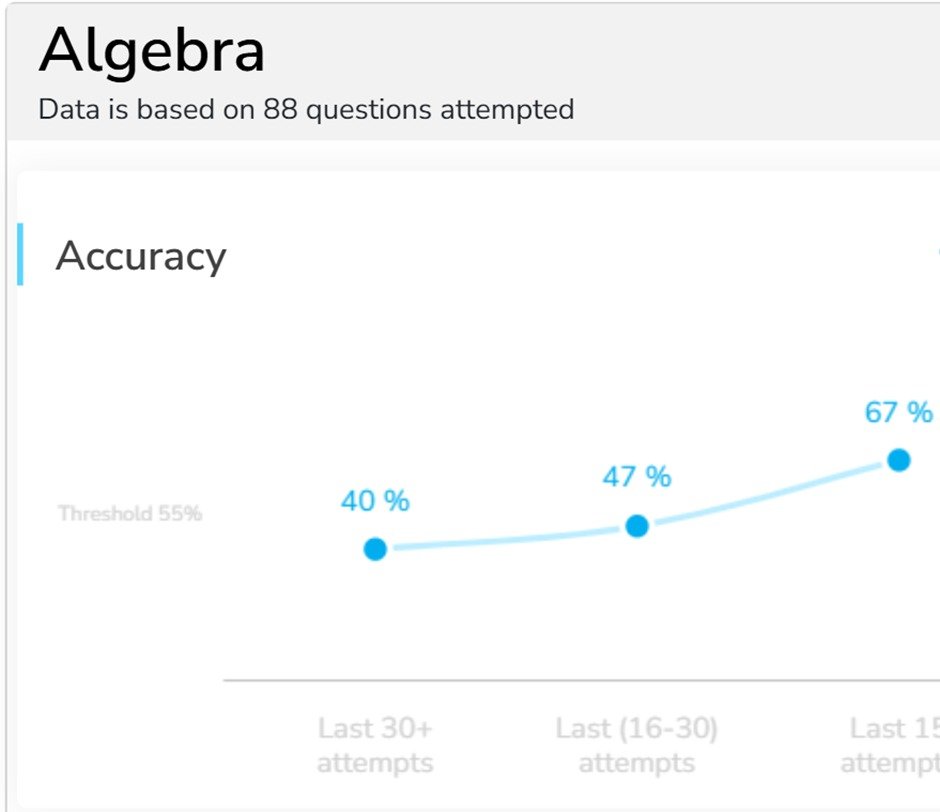Click the "Threshold 55%" label
The image size is (940, 812).
(130, 514)
